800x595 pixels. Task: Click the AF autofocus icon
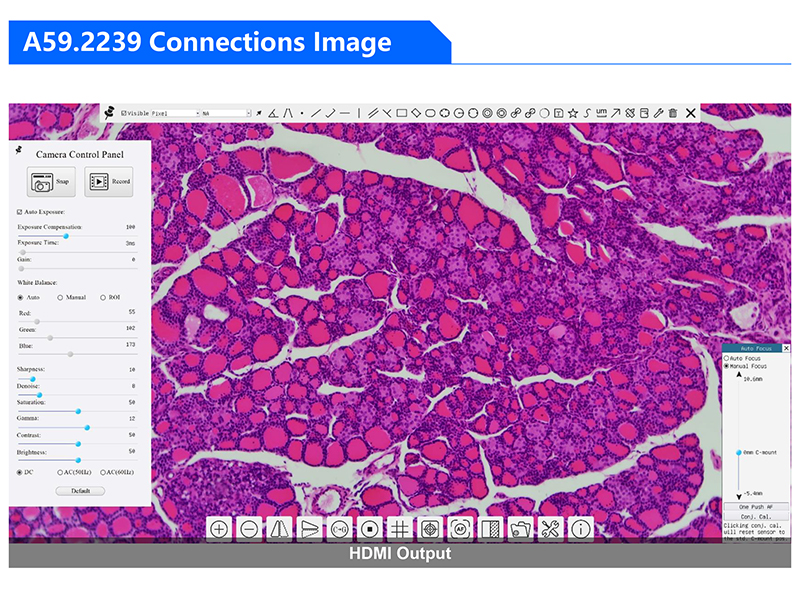pos(460,528)
